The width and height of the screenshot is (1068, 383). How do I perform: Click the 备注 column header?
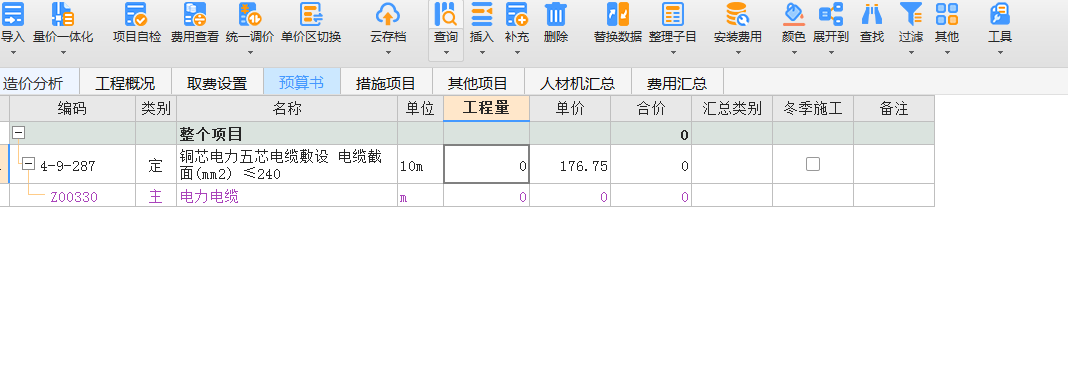894,108
